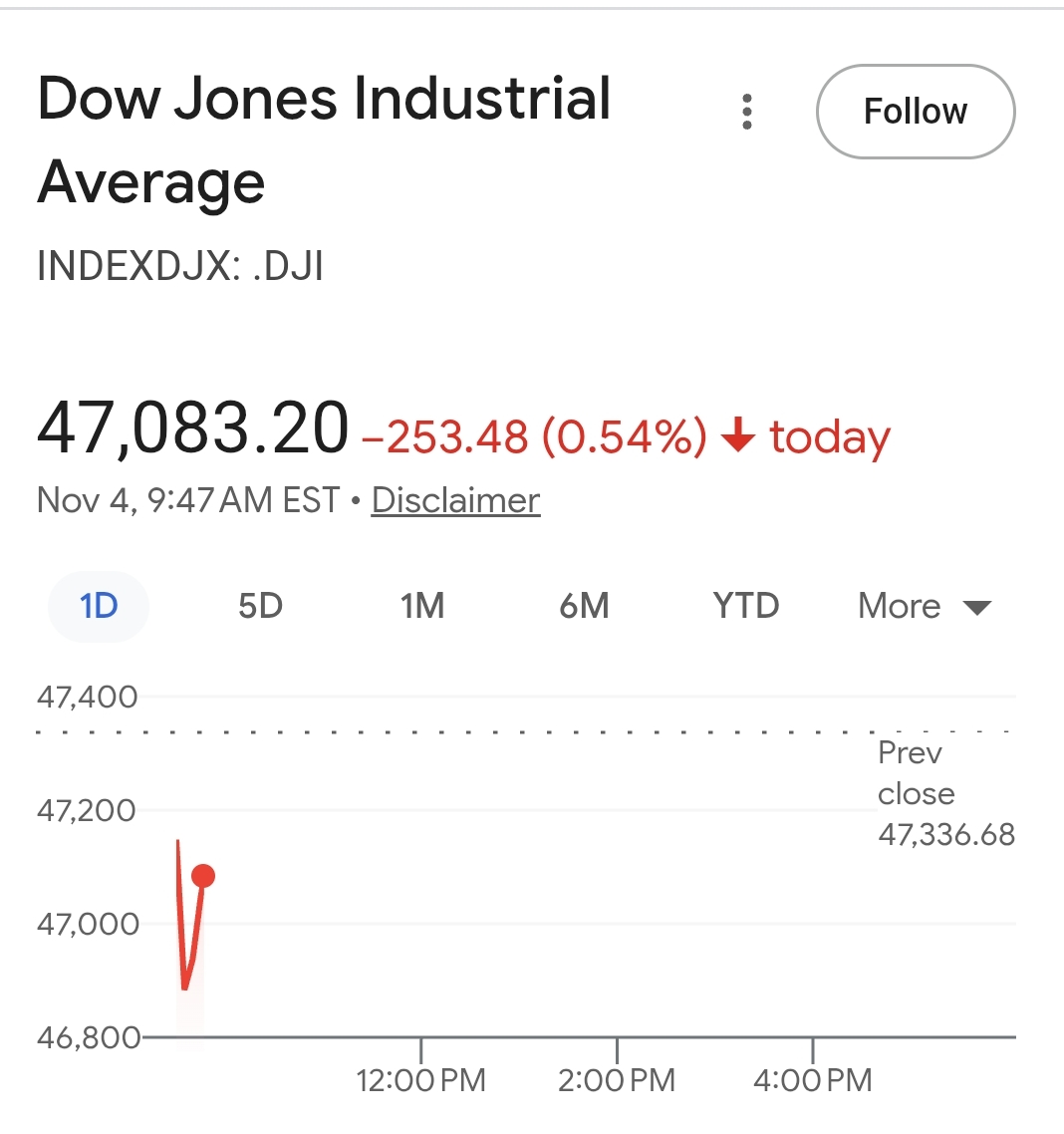Screen dimensions: 1064x1134
Task: Expand the More time range dropdown
Action: [925, 606]
